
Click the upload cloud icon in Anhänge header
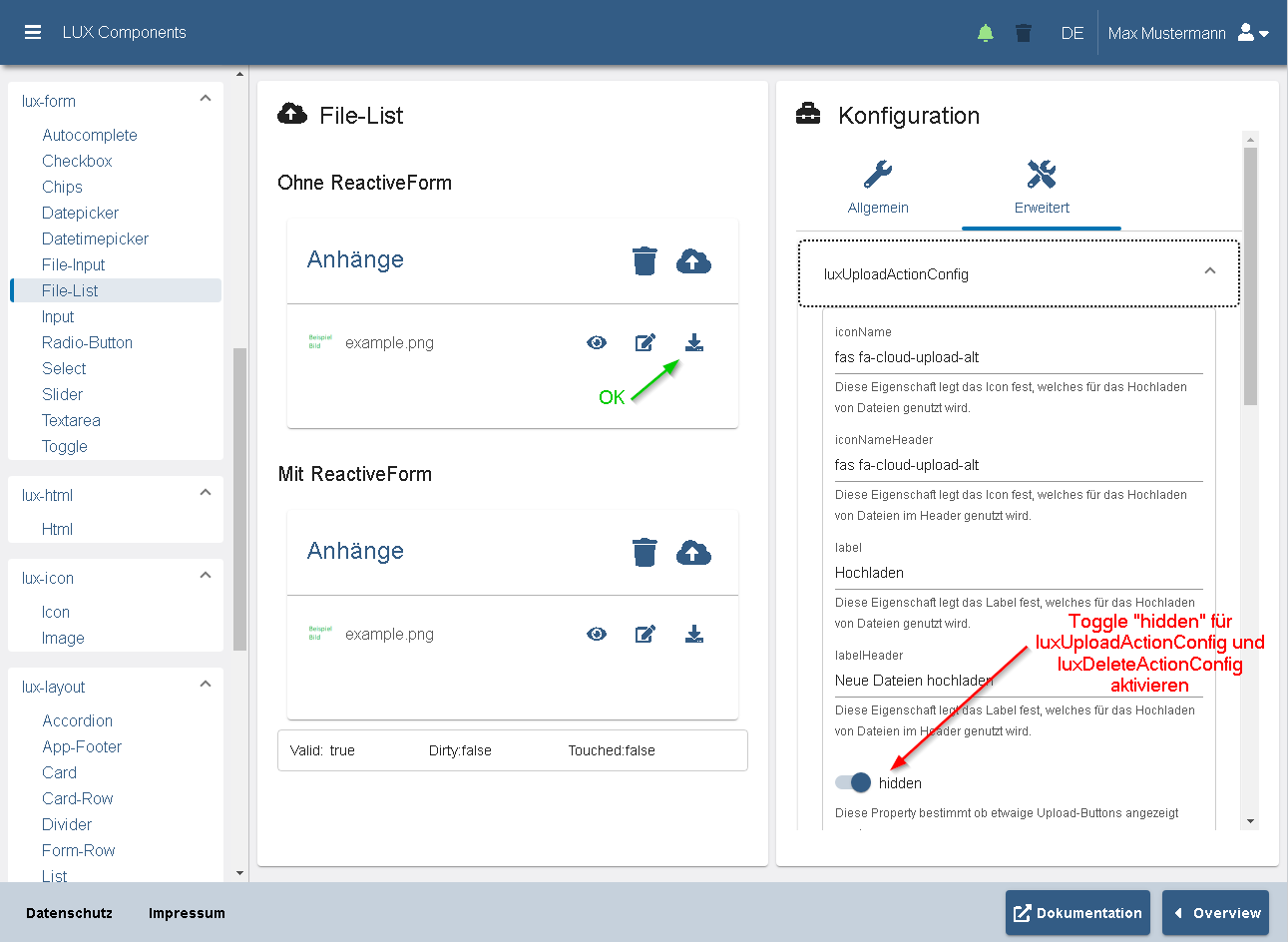tap(694, 259)
